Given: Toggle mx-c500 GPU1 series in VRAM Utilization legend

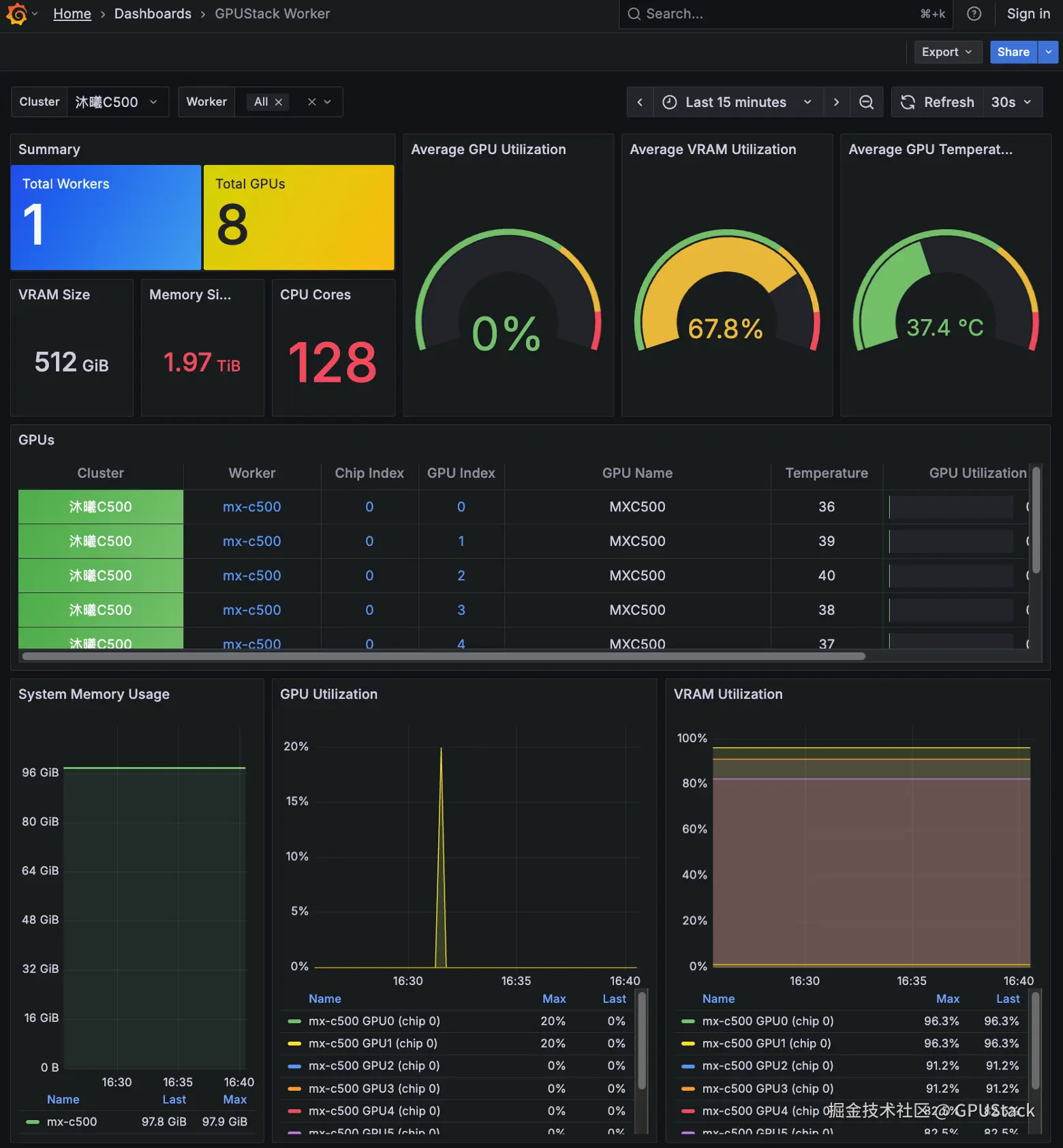Looking at the screenshot, I should [766, 1043].
